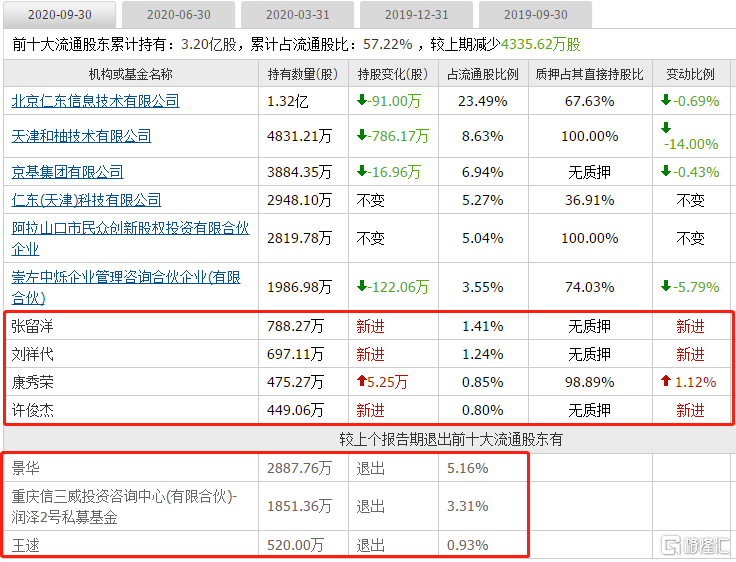The width and height of the screenshot is (736, 562).
Task: Click the down arrow beside -91.00万
Action: pos(361,100)
